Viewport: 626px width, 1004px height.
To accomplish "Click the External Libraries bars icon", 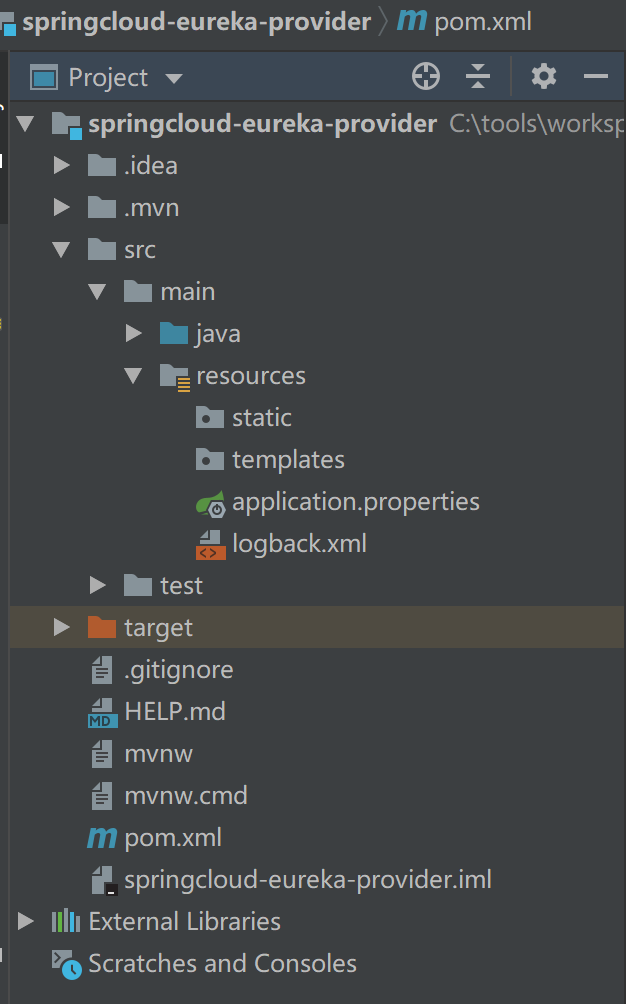I will (66, 921).
